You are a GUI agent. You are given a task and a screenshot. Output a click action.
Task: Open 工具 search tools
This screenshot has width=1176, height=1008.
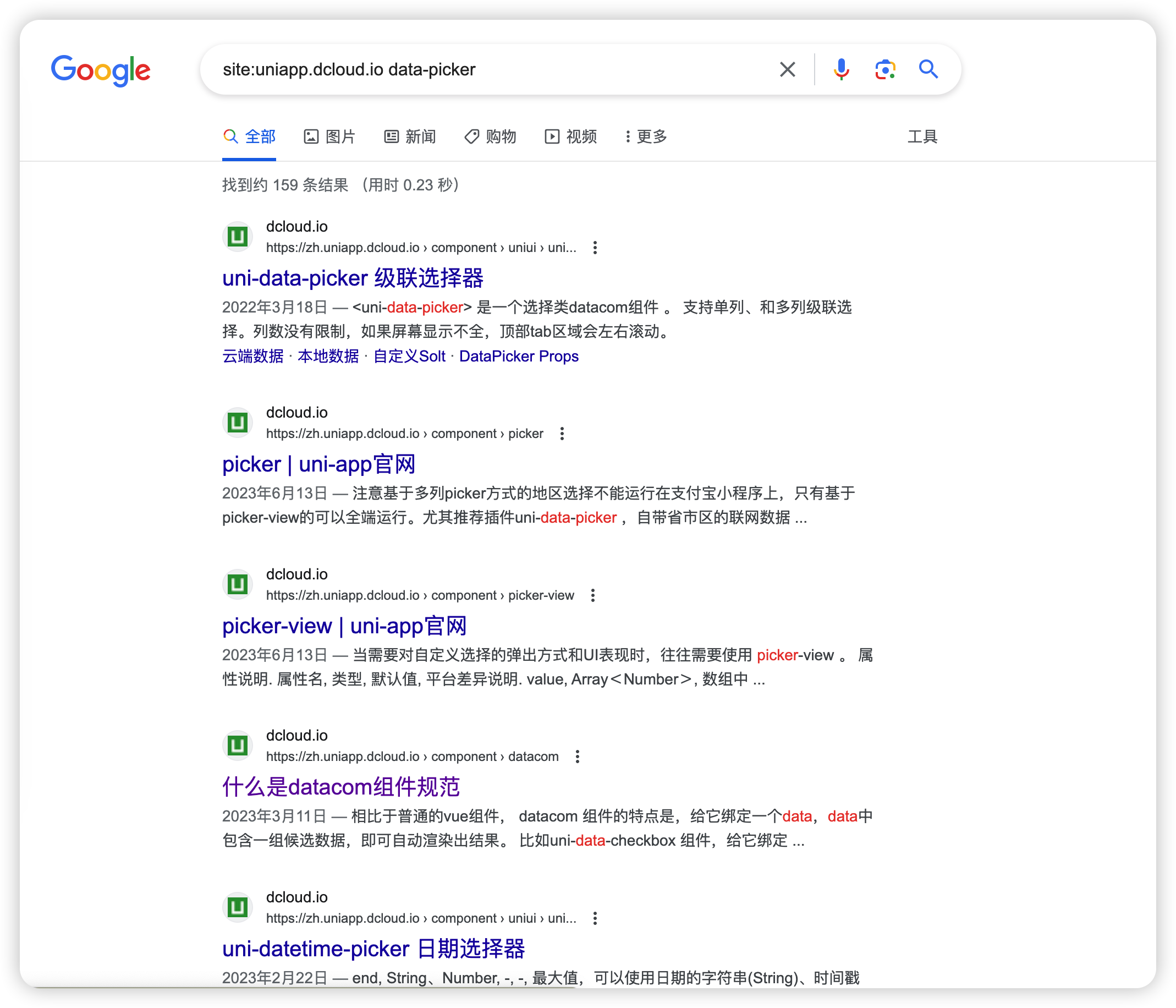pyautogui.click(x=922, y=136)
